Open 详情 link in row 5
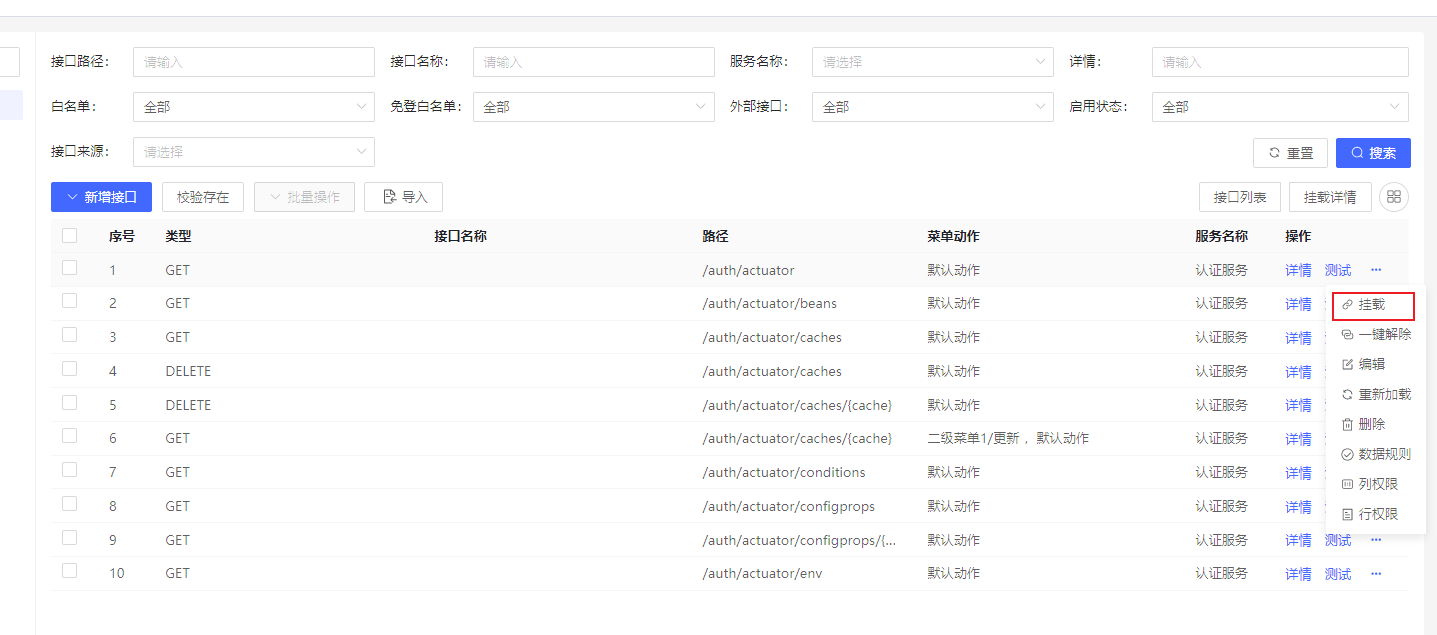Screen dimensions: 1437x635 point(1298,405)
